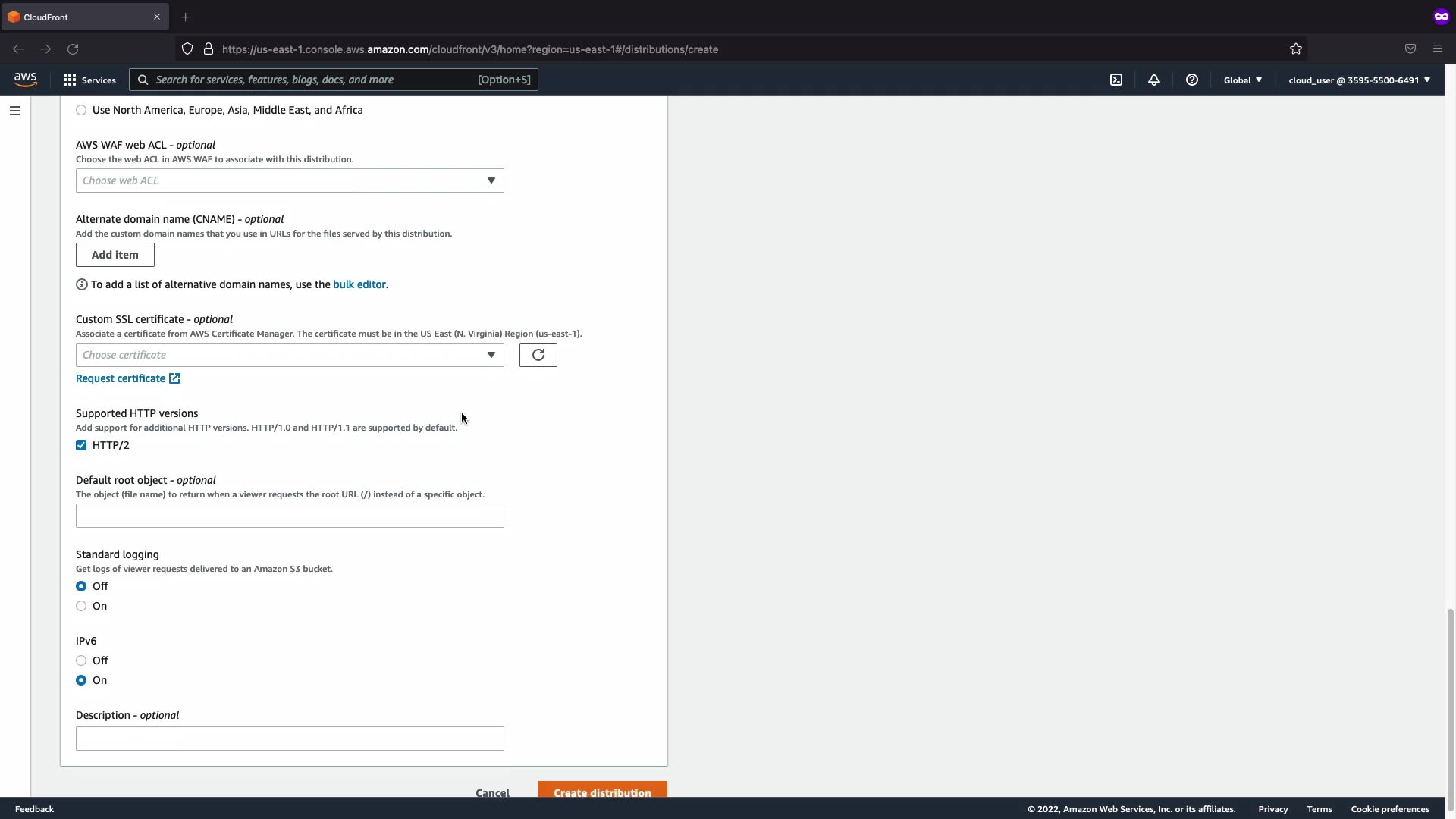The width and height of the screenshot is (1456, 819).
Task: Expand the Global region selector
Action: [x=1242, y=80]
